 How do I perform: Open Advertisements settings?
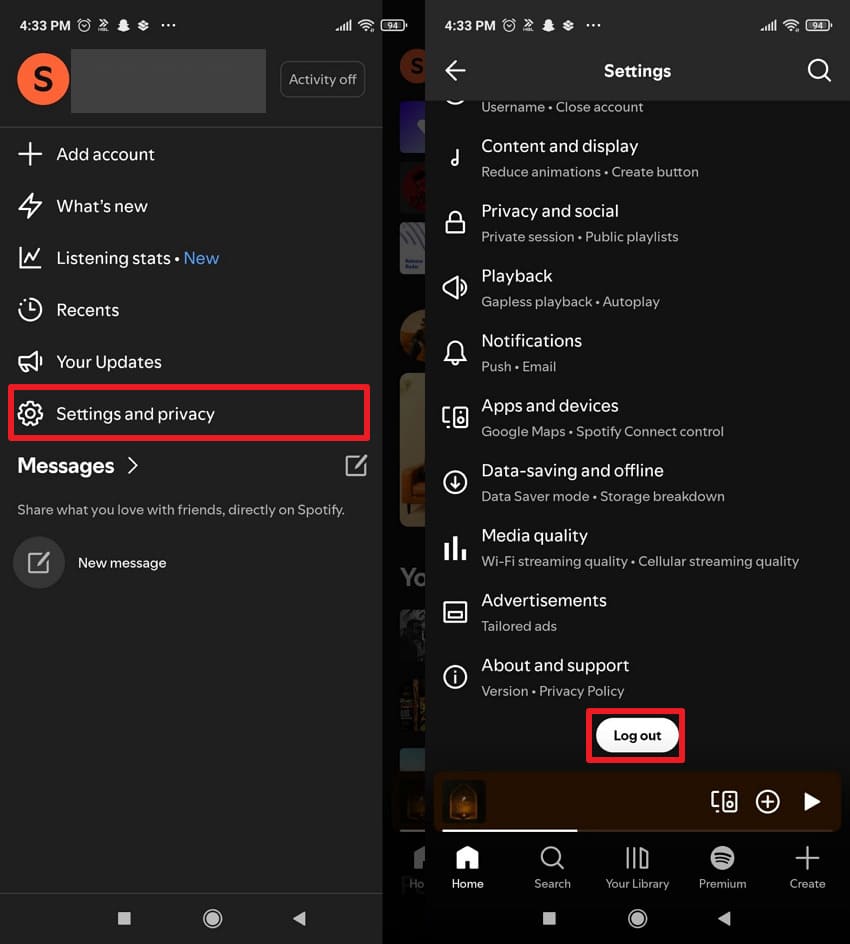point(638,613)
